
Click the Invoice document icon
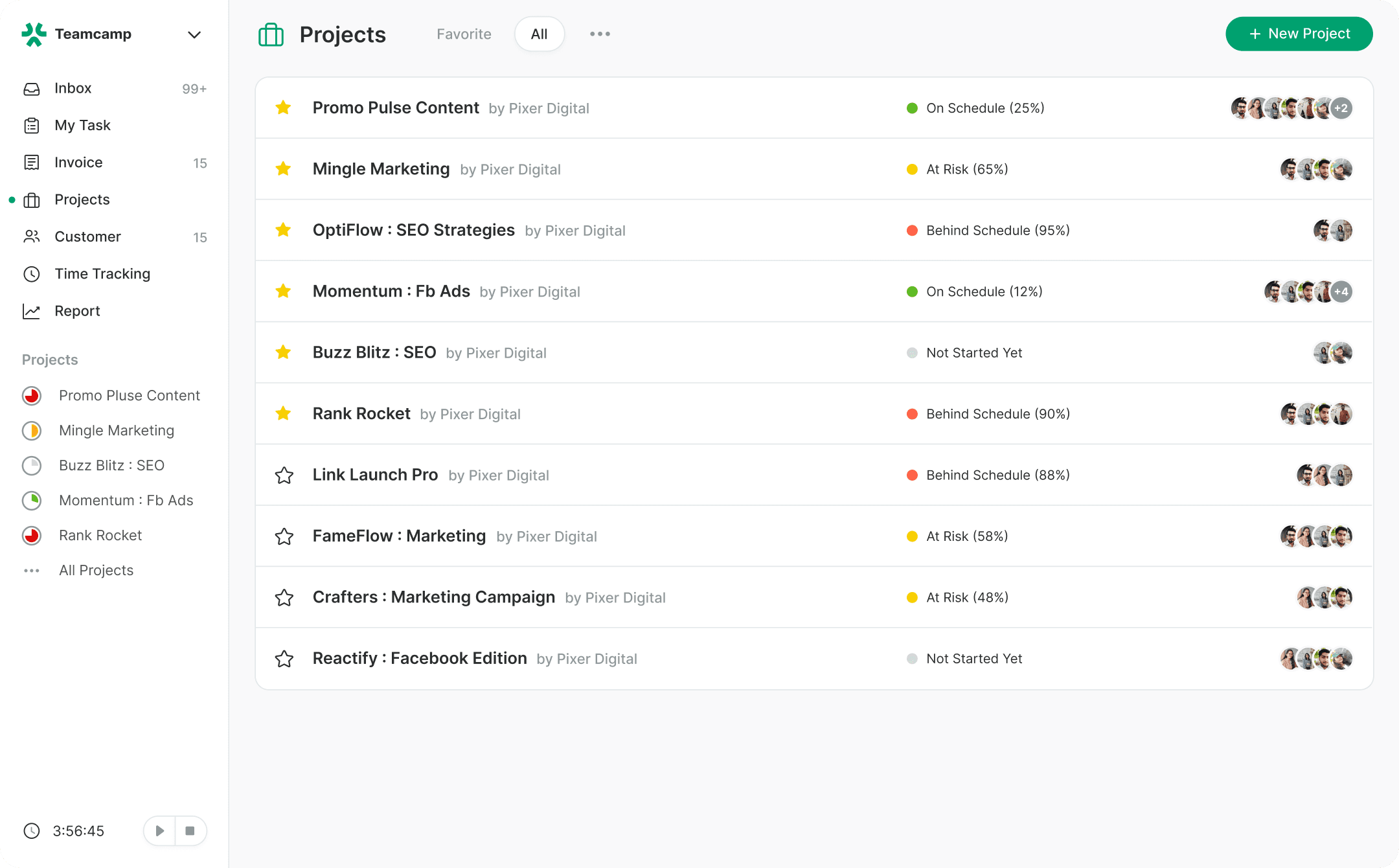pyautogui.click(x=32, y=163)
